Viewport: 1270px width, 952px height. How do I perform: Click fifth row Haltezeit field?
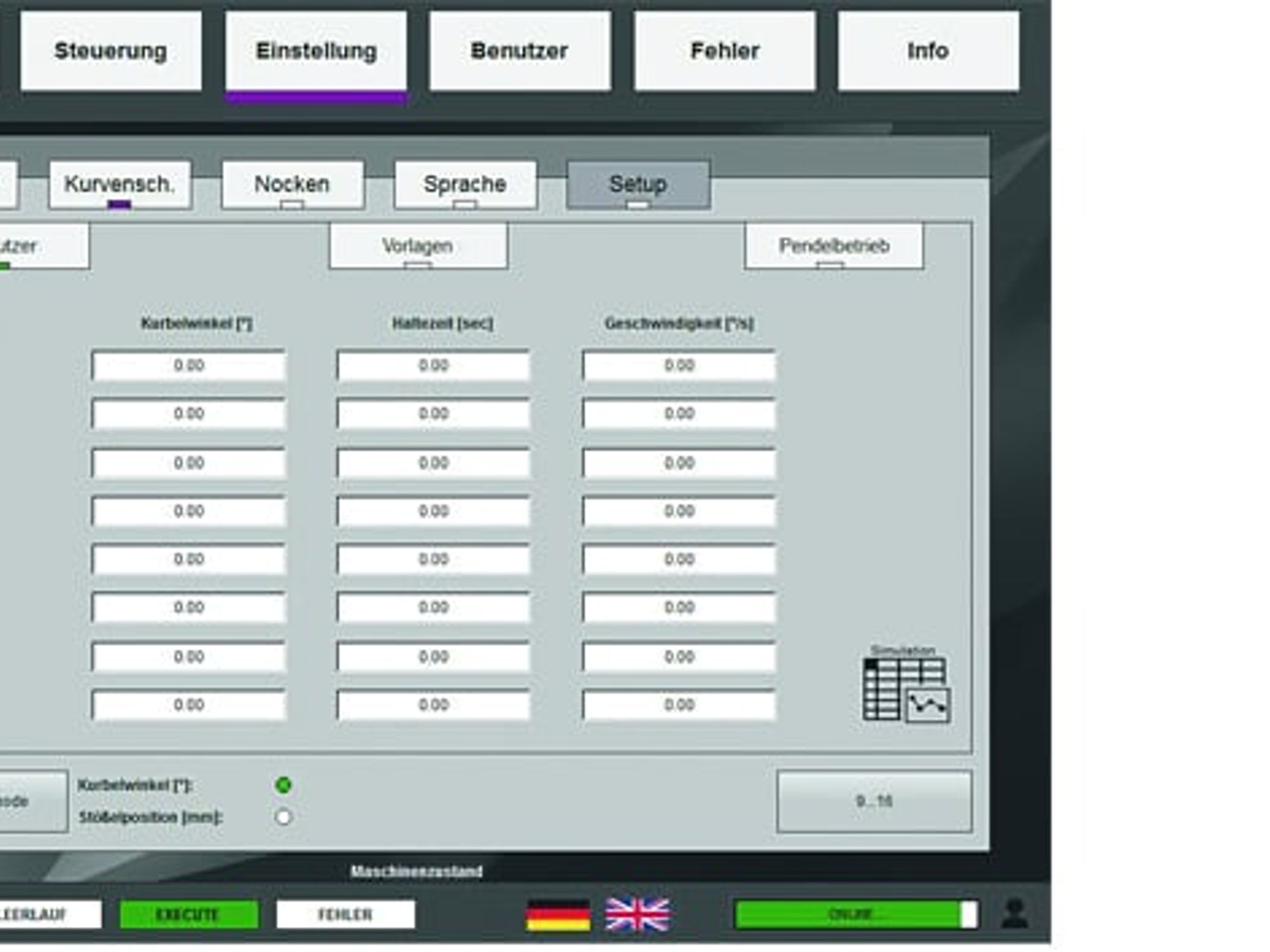434,560
